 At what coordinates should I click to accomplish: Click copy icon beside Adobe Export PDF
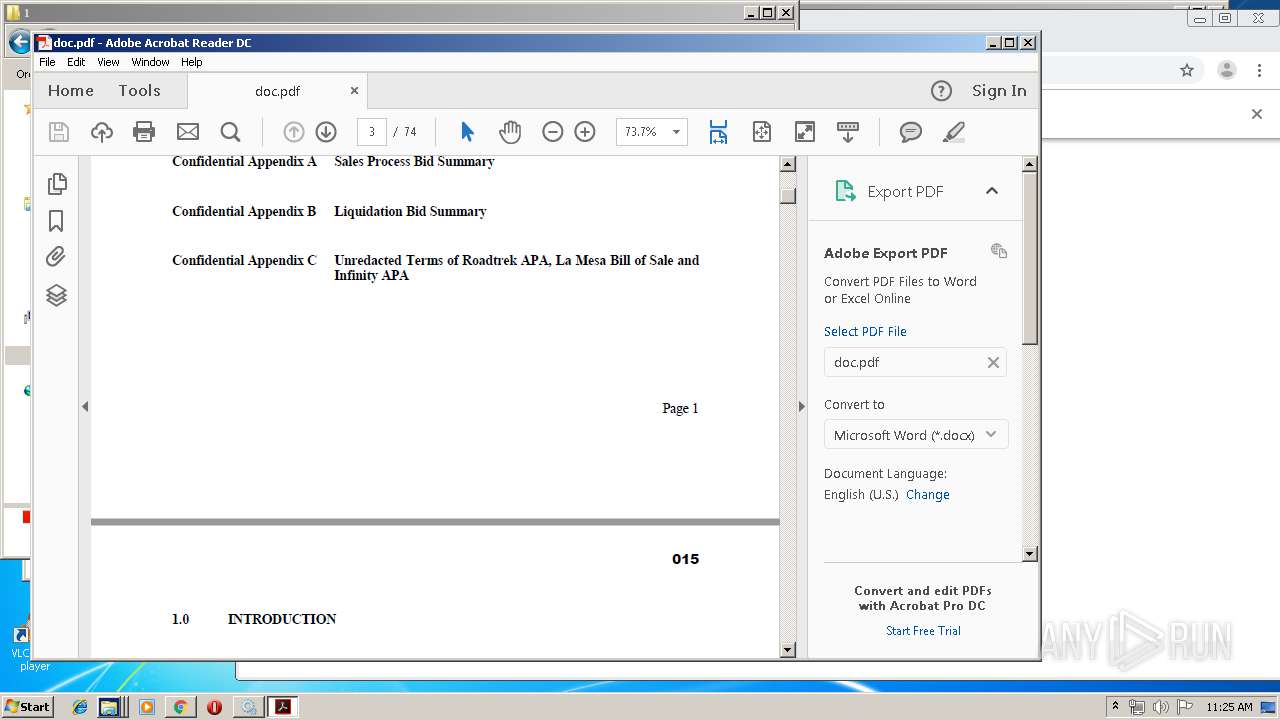(x=999, y=251)
